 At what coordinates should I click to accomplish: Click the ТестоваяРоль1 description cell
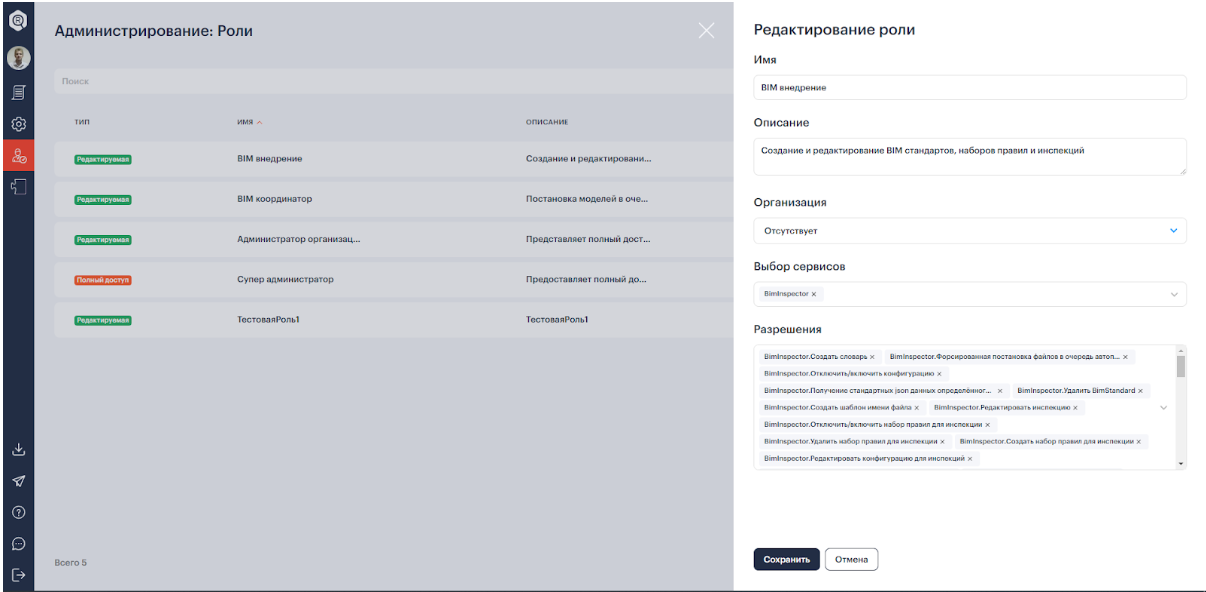coord(557,320)
